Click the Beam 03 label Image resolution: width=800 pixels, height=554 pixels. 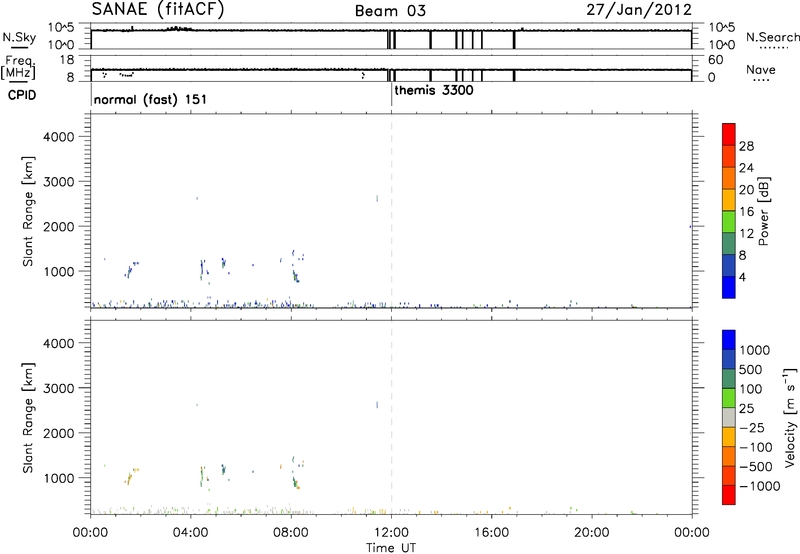click(x=390, y=11)
